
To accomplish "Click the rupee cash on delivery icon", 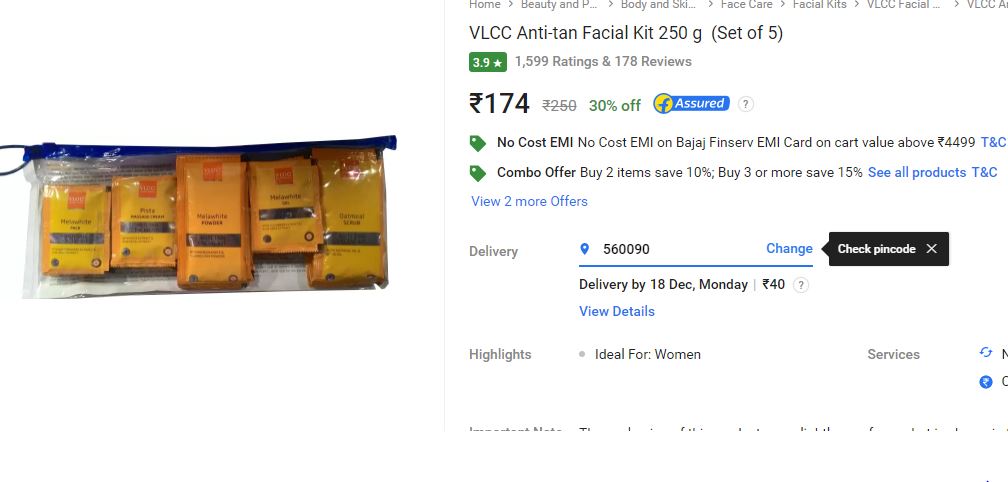I will [986, 382].
